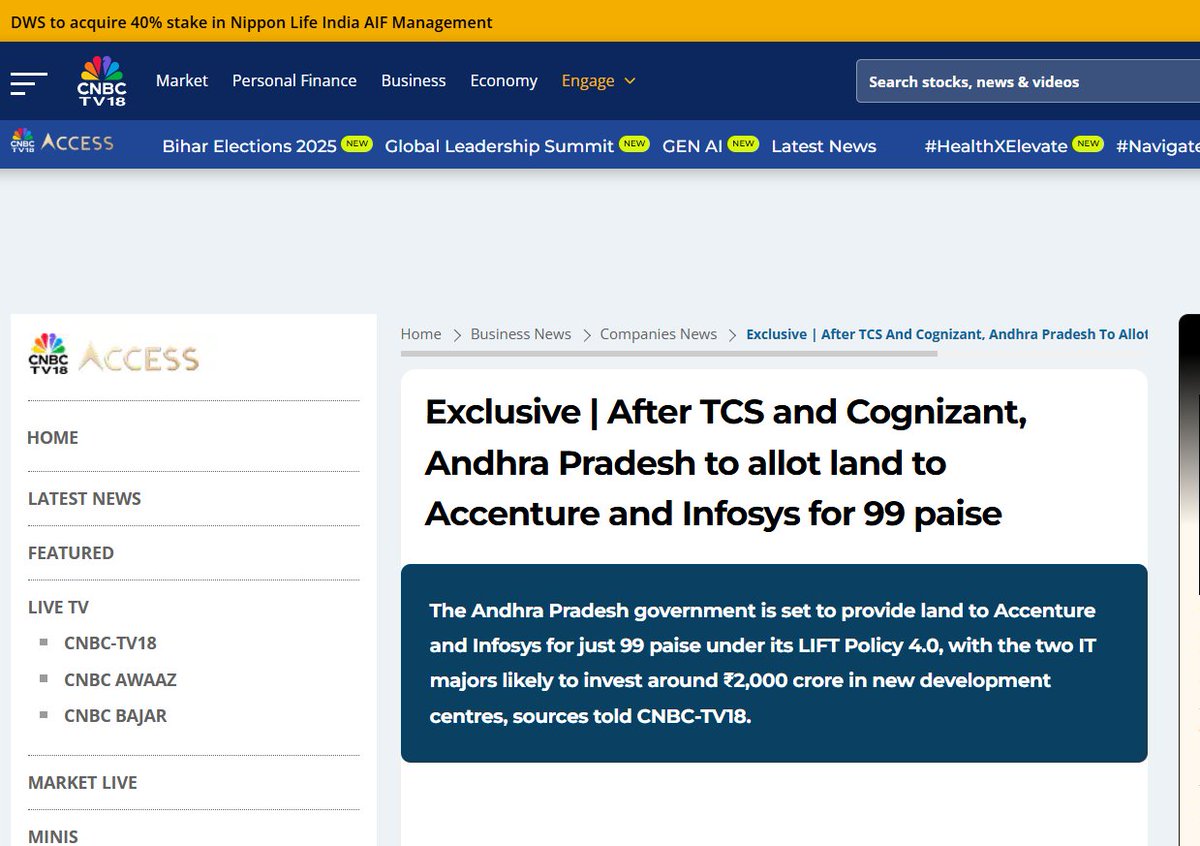
Task: Open the Personal Finance menu
Action: (x=294, y=81)
